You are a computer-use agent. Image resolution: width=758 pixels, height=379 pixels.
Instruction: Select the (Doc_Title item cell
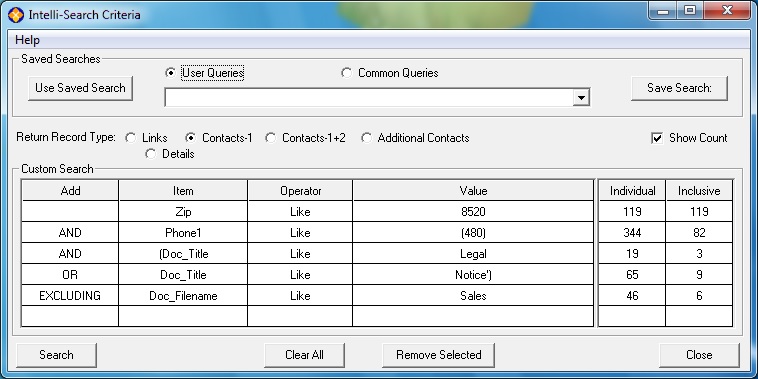click(x=183, y=253)
